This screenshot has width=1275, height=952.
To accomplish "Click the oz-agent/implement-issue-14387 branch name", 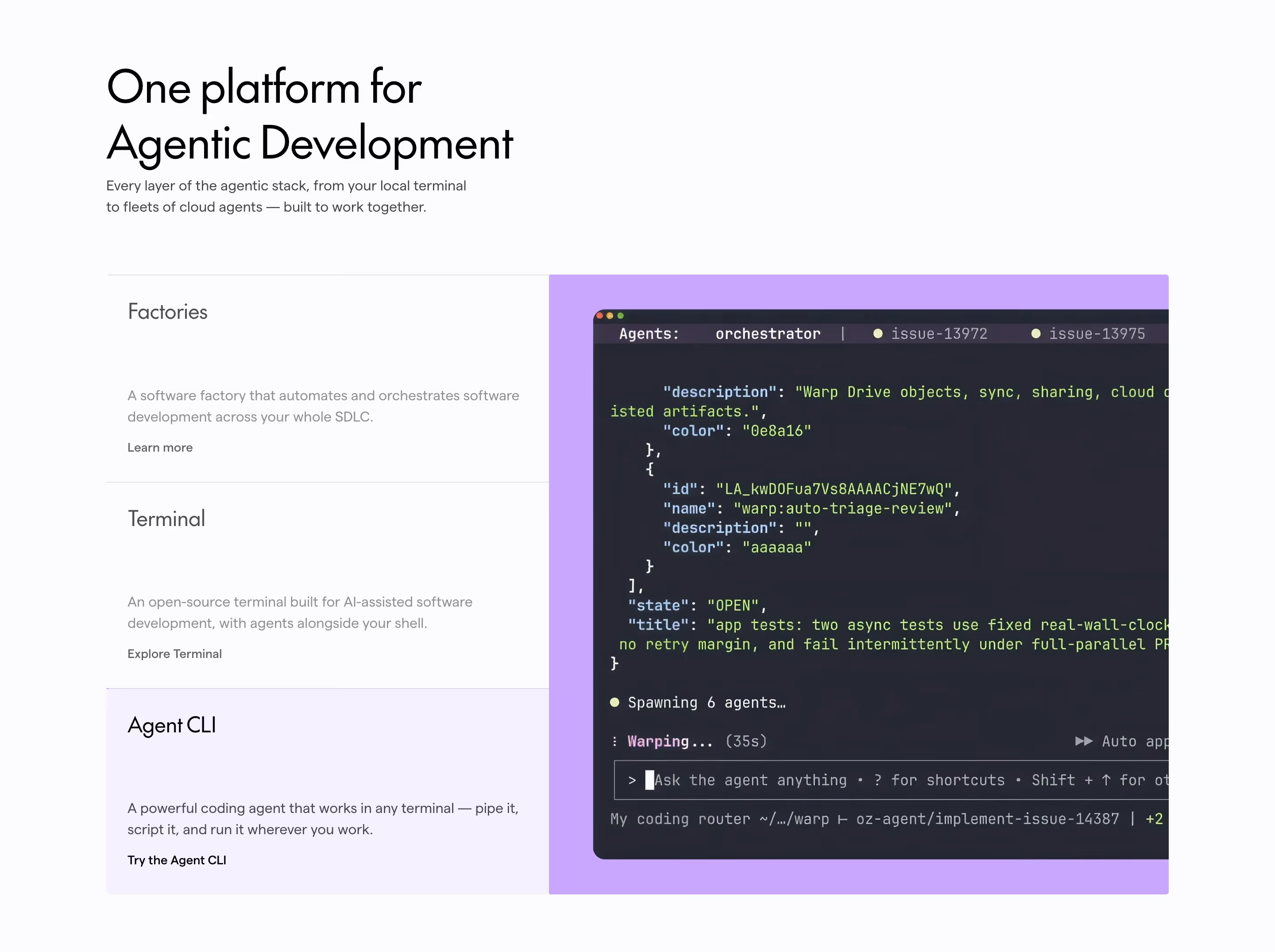I will tap(988, 820).
